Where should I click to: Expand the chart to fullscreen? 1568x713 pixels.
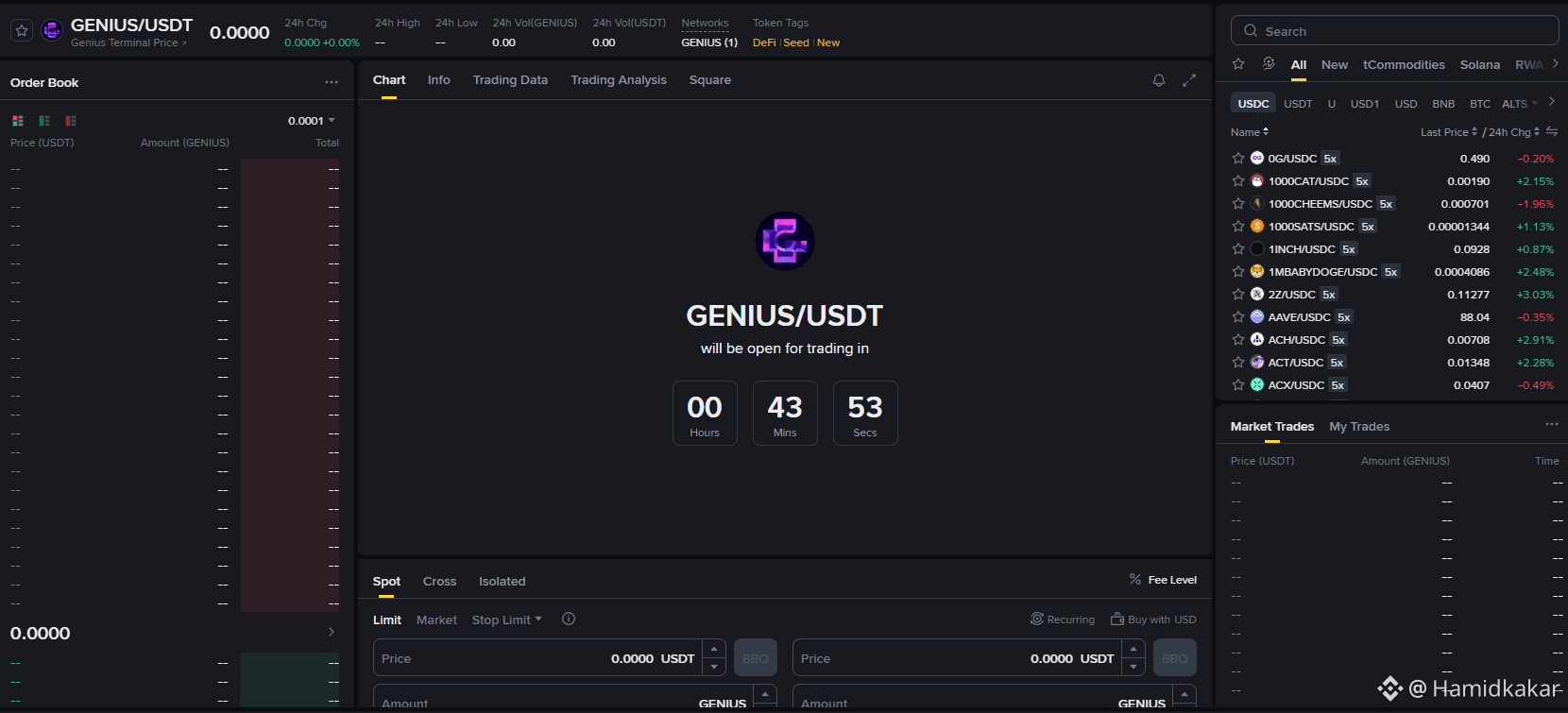[x=1189, y=80]
